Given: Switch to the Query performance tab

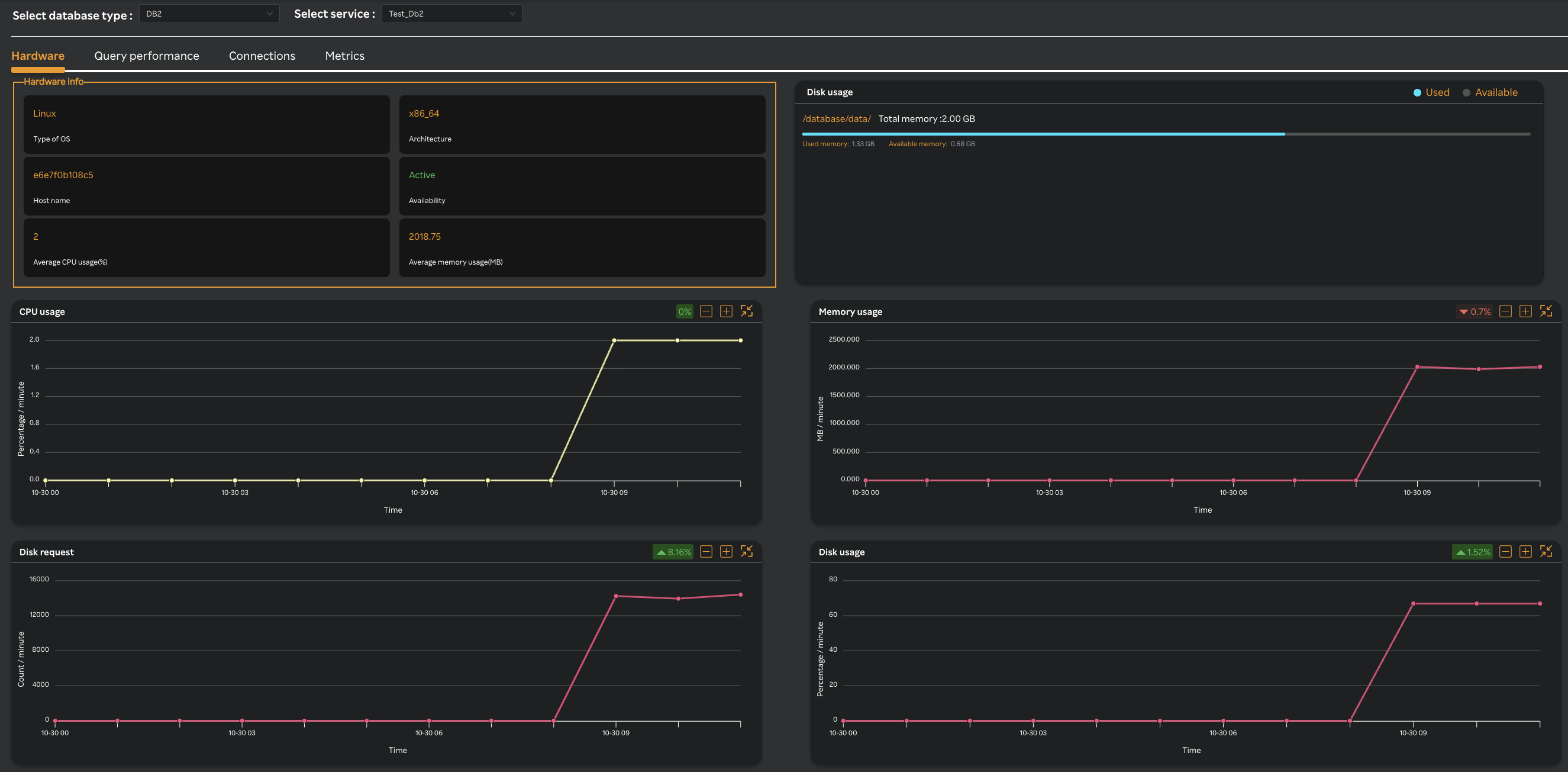Looking at the screenshot, I should click(147, 56).
